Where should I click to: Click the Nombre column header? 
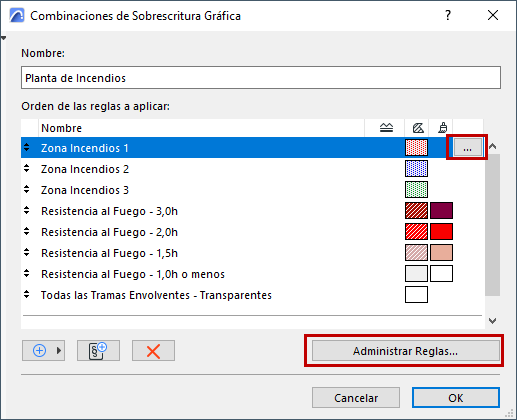pos(201,128)
